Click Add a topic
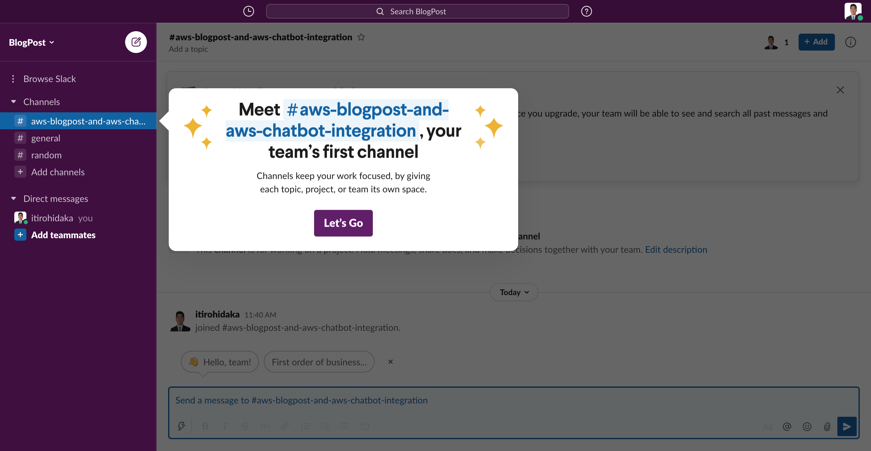The width and height of the screenshot is (871, 451). (188, 49)
